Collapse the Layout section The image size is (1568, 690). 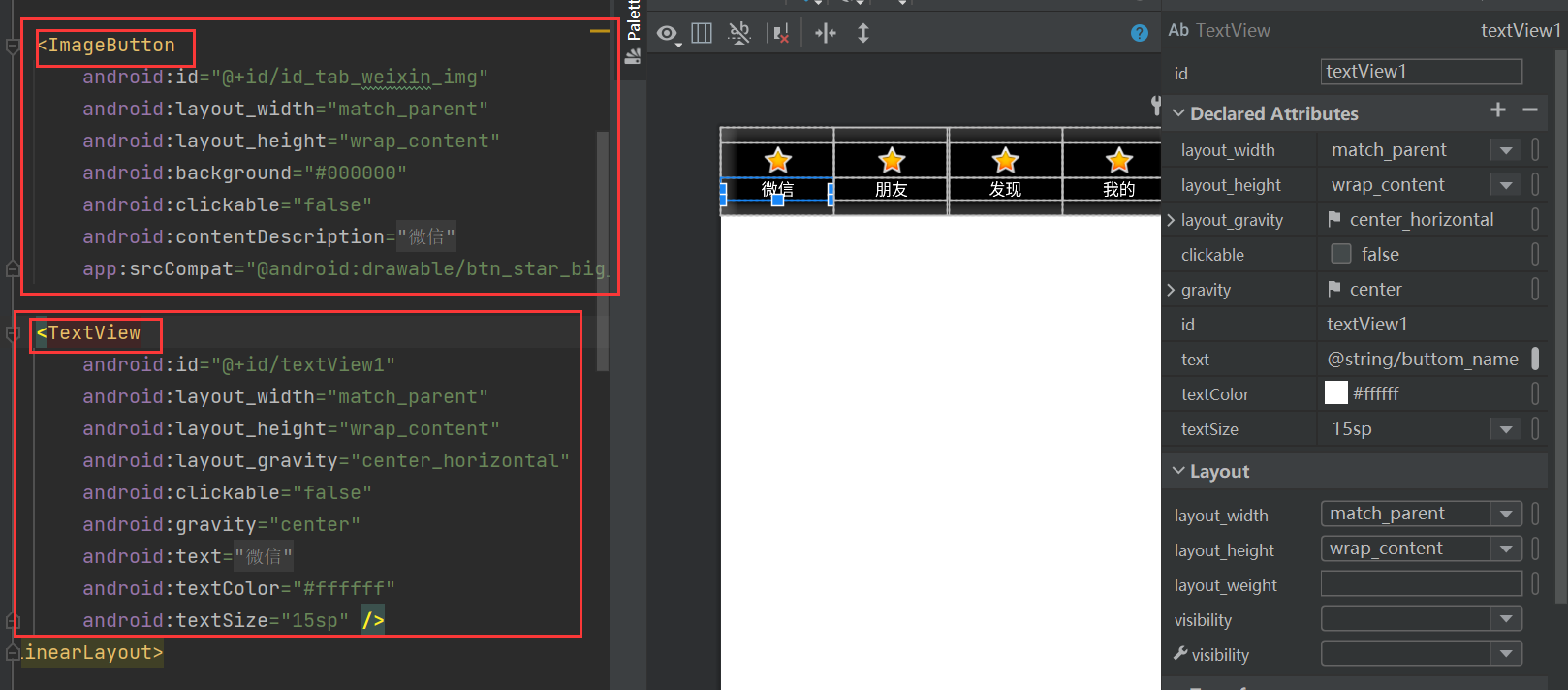[x=1178, y=471]
